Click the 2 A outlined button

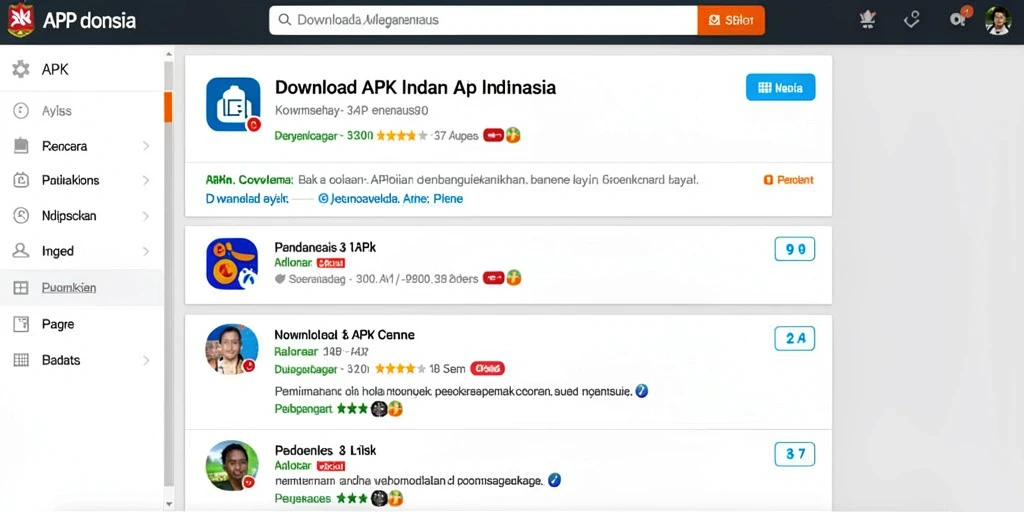click(x=795, y=338)
